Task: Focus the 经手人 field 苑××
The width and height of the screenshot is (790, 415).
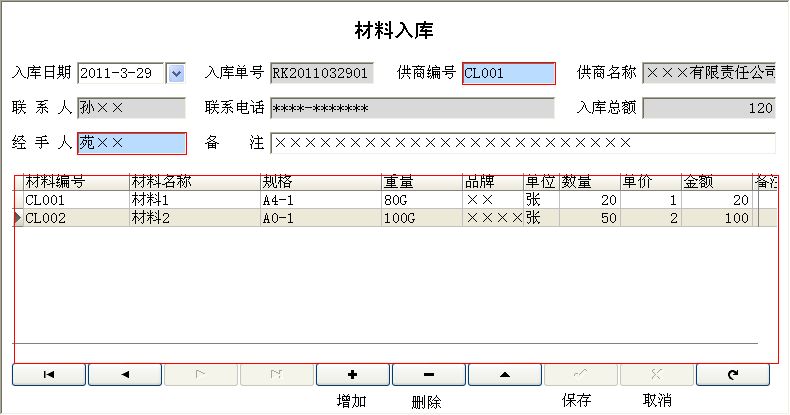Action: tap(132, 144)
